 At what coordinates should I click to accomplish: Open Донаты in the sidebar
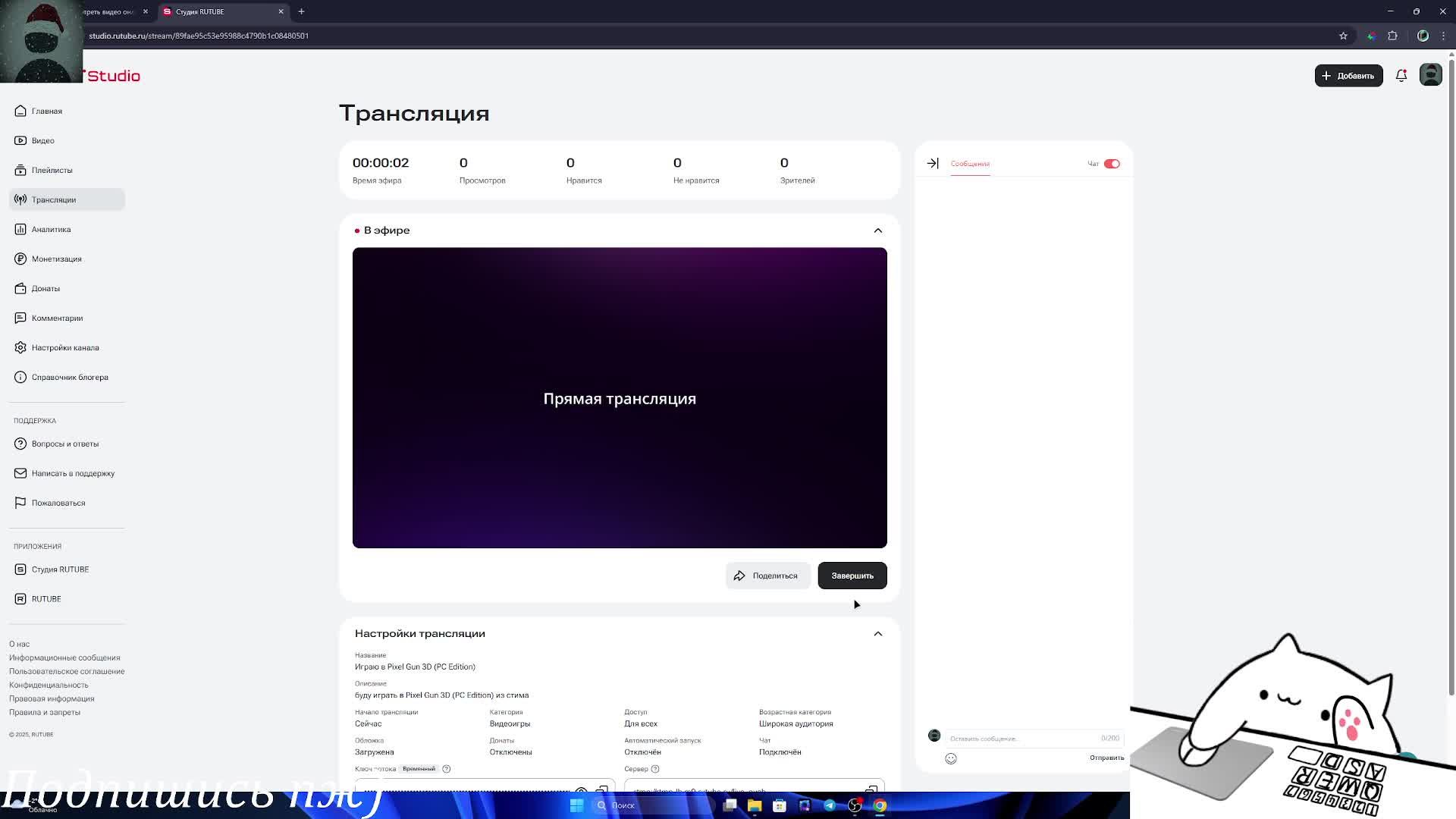pos(45,288)
